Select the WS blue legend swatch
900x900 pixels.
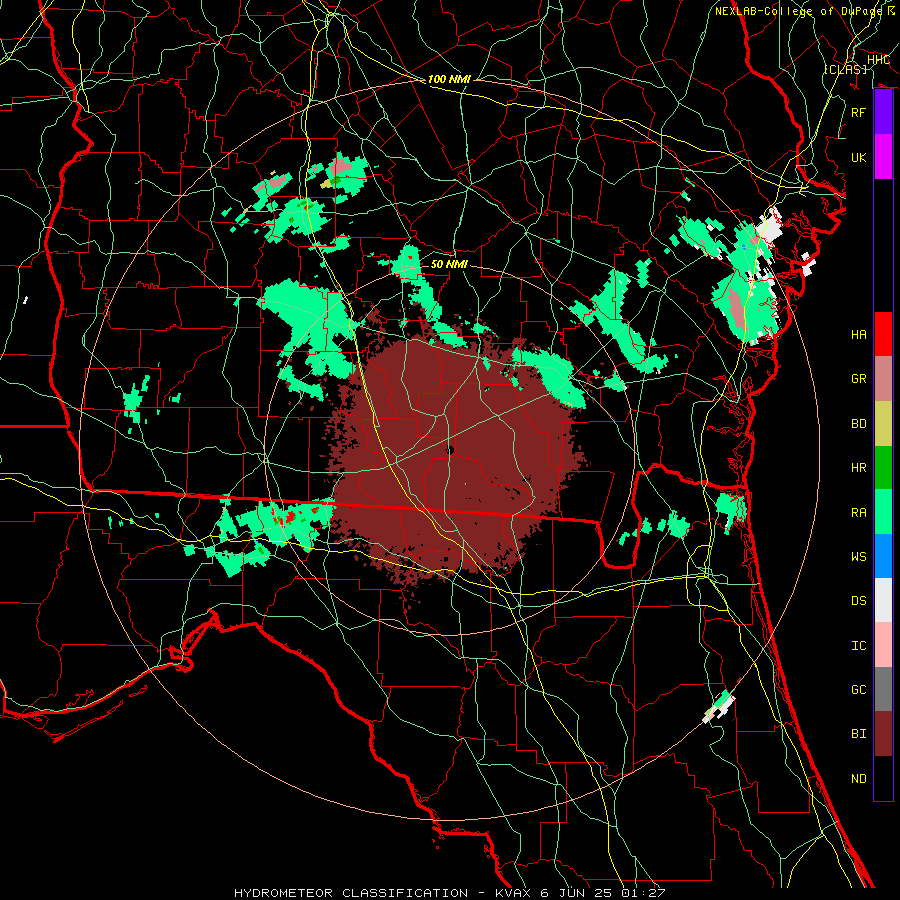[883, 556]
